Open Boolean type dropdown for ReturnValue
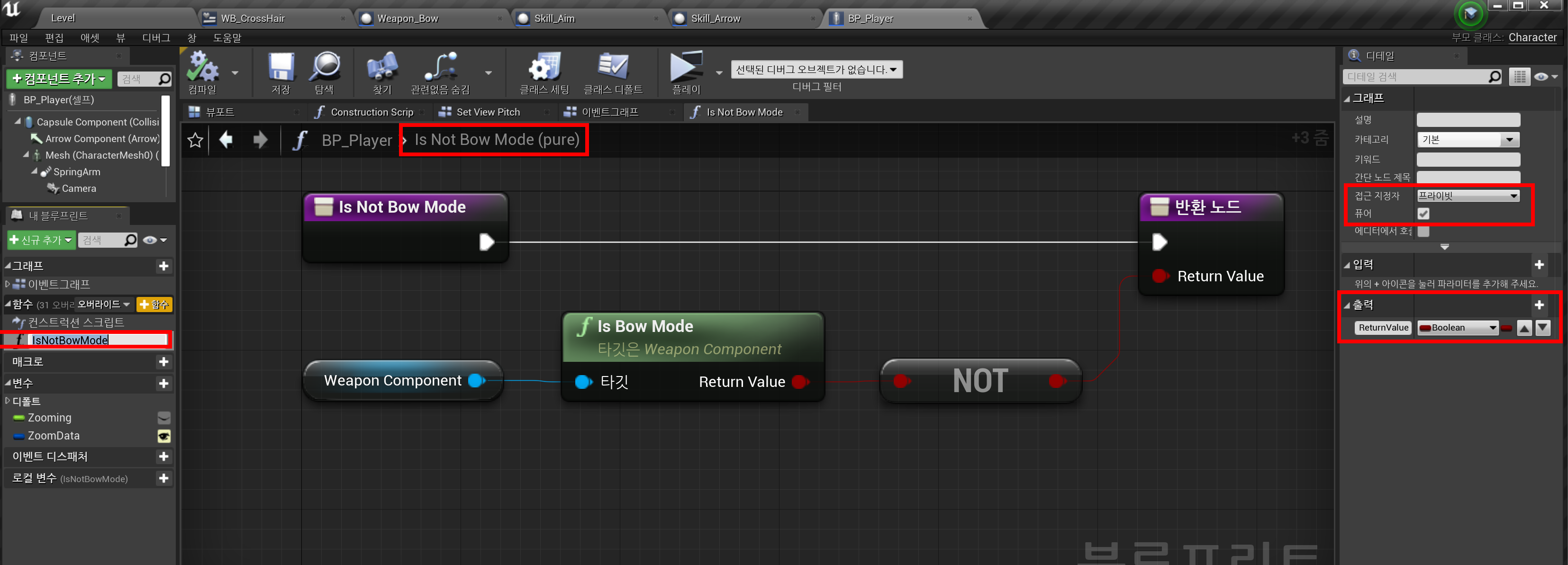The width and height of the screenshot is (1568, 565). click(x=1458, y=328)
